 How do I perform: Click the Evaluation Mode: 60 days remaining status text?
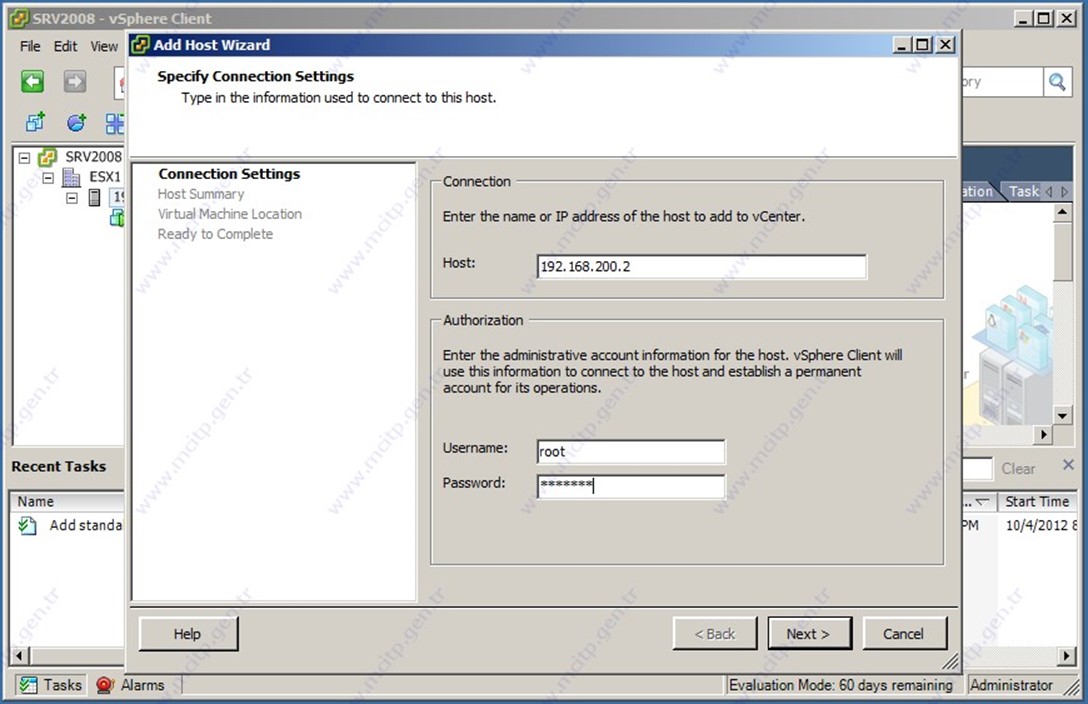pyautogui.click(x=840, y=685)
